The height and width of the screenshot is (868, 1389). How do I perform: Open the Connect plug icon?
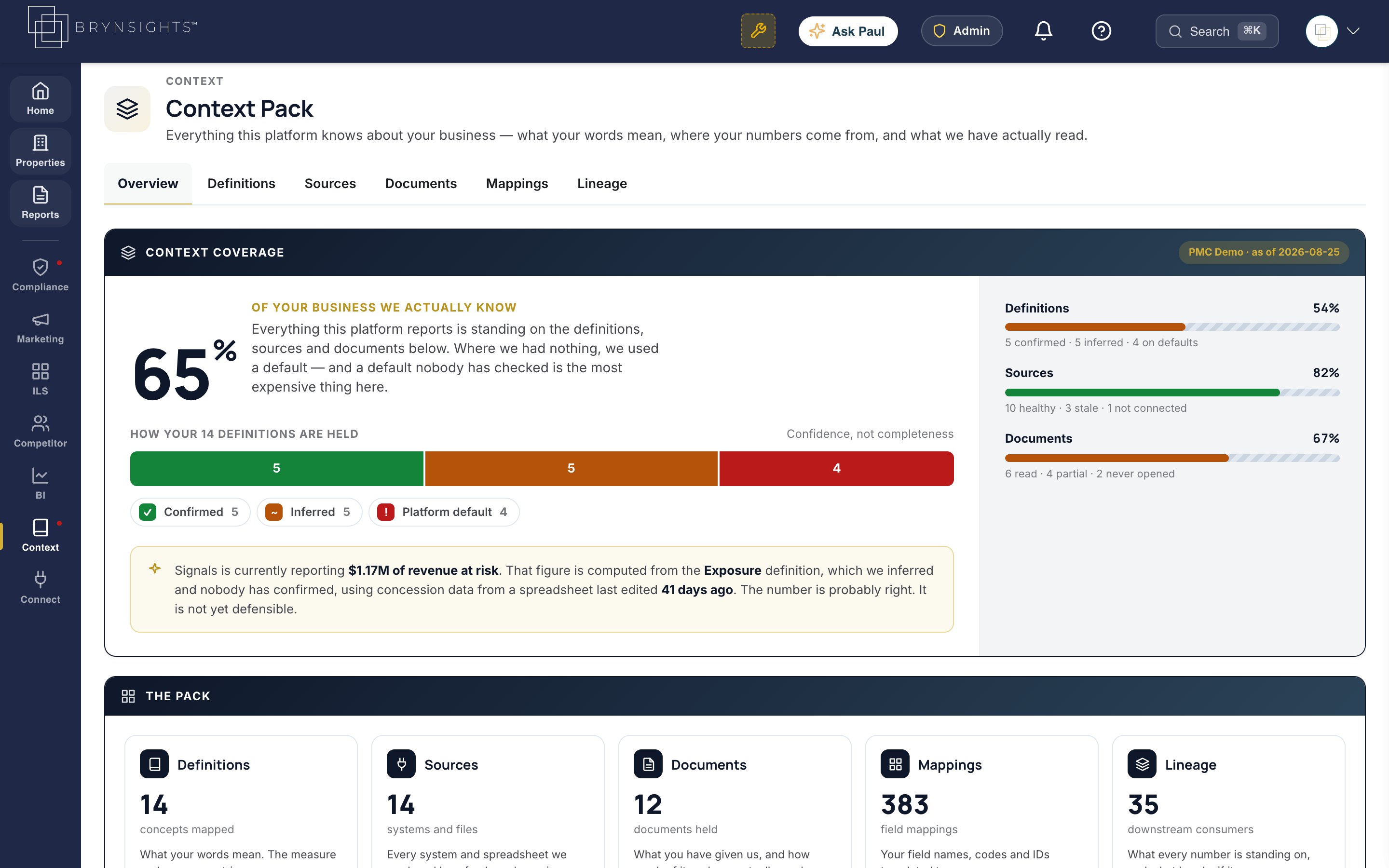pyautogui.click(x=40, y=579)
